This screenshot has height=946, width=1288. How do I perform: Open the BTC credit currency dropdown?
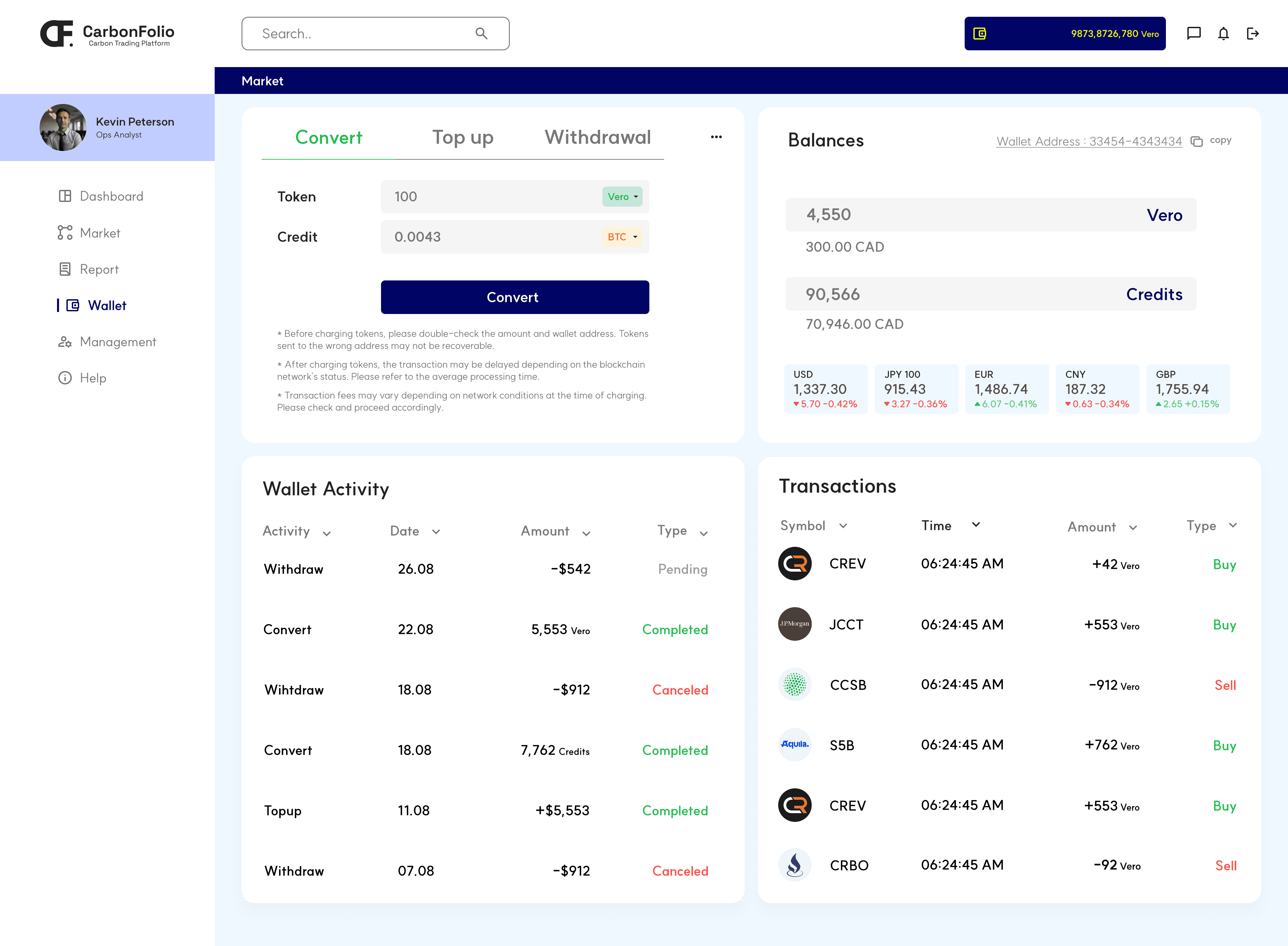coord(622,236)
